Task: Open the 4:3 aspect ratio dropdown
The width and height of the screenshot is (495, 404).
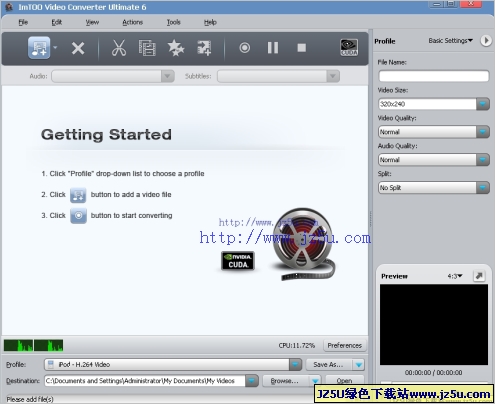Action: (x=455, y=276)
